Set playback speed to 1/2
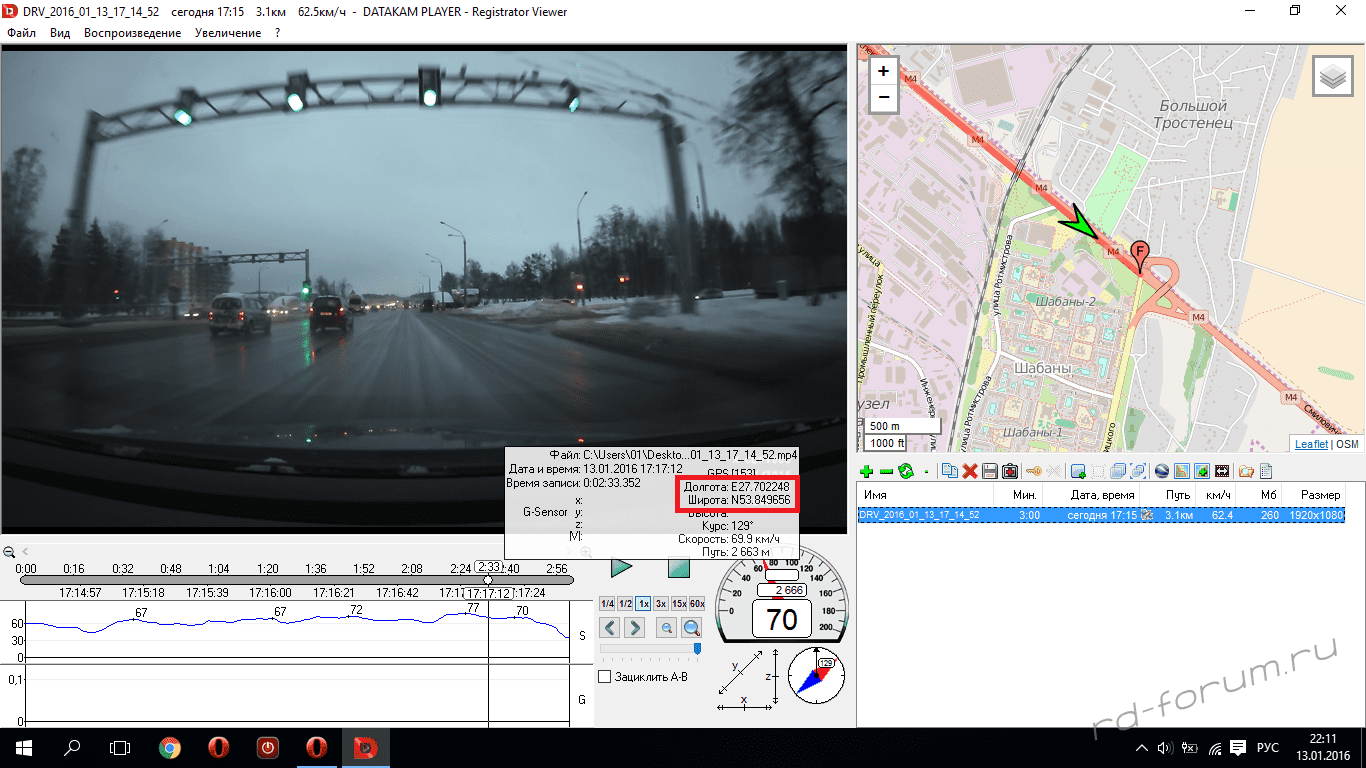The height and width of the screenshot is (768, 1366). click(625, 604)
